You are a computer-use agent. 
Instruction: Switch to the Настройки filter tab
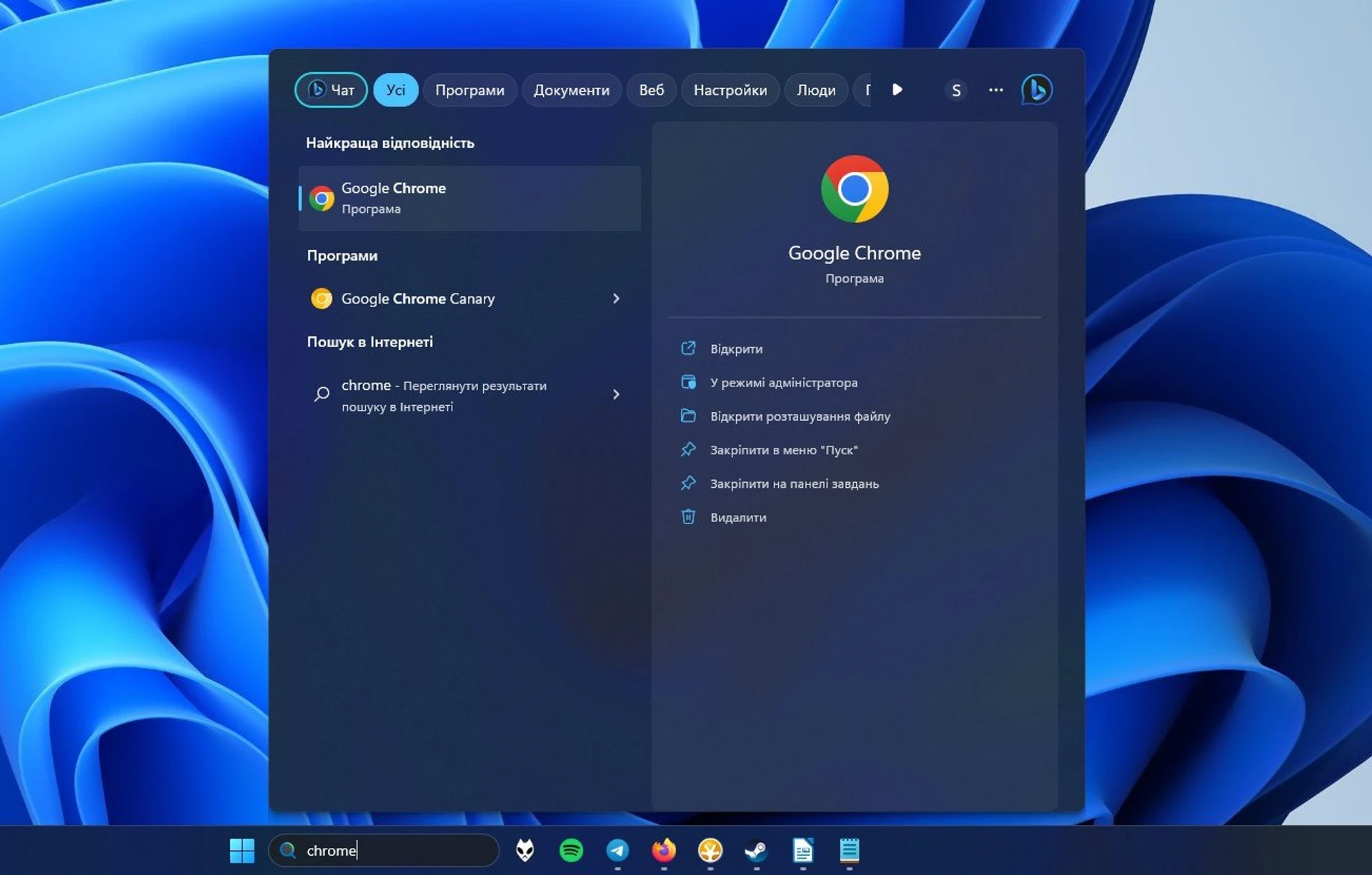730,90
